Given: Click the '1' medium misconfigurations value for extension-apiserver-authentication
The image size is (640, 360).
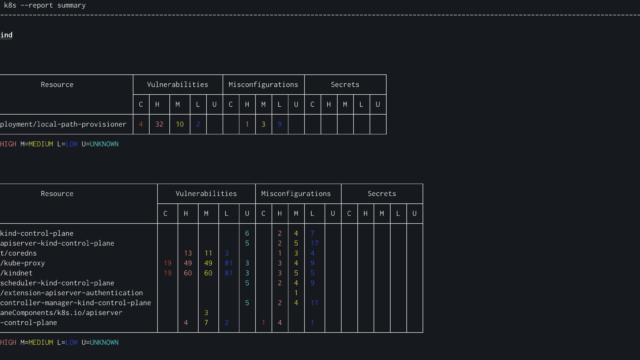Looking at the screenshot, I should (296, 293).
